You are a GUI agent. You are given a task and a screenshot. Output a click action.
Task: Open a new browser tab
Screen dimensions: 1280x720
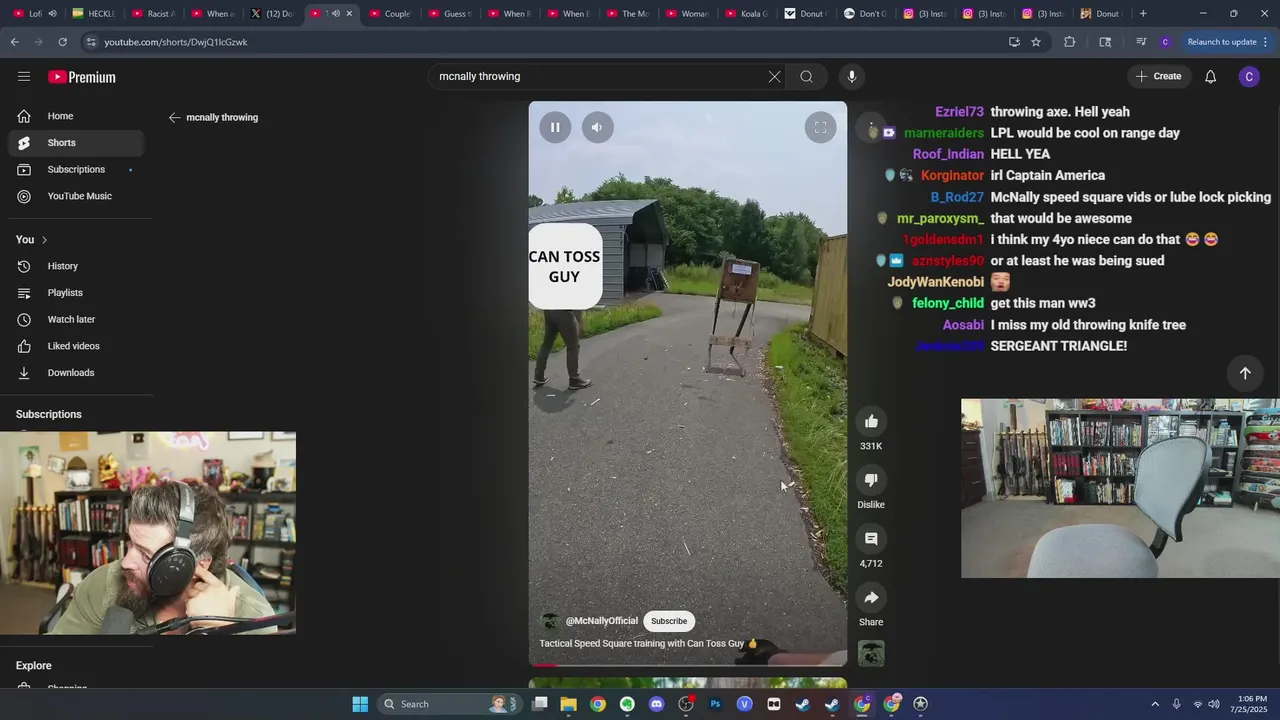pyautogui.click(x=1143, y=14)
